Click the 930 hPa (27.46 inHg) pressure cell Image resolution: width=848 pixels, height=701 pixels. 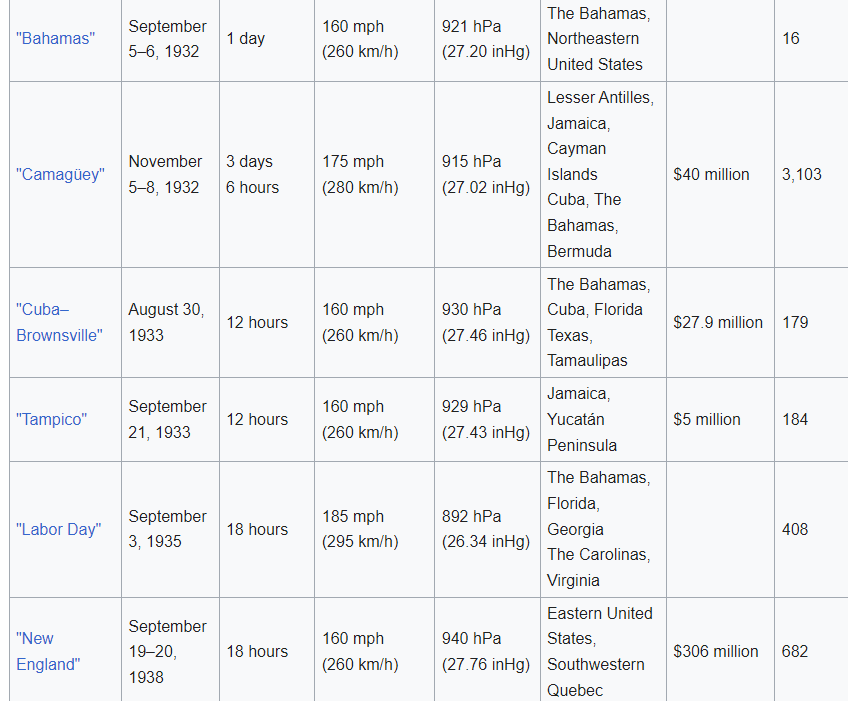(x=486, y=322)
